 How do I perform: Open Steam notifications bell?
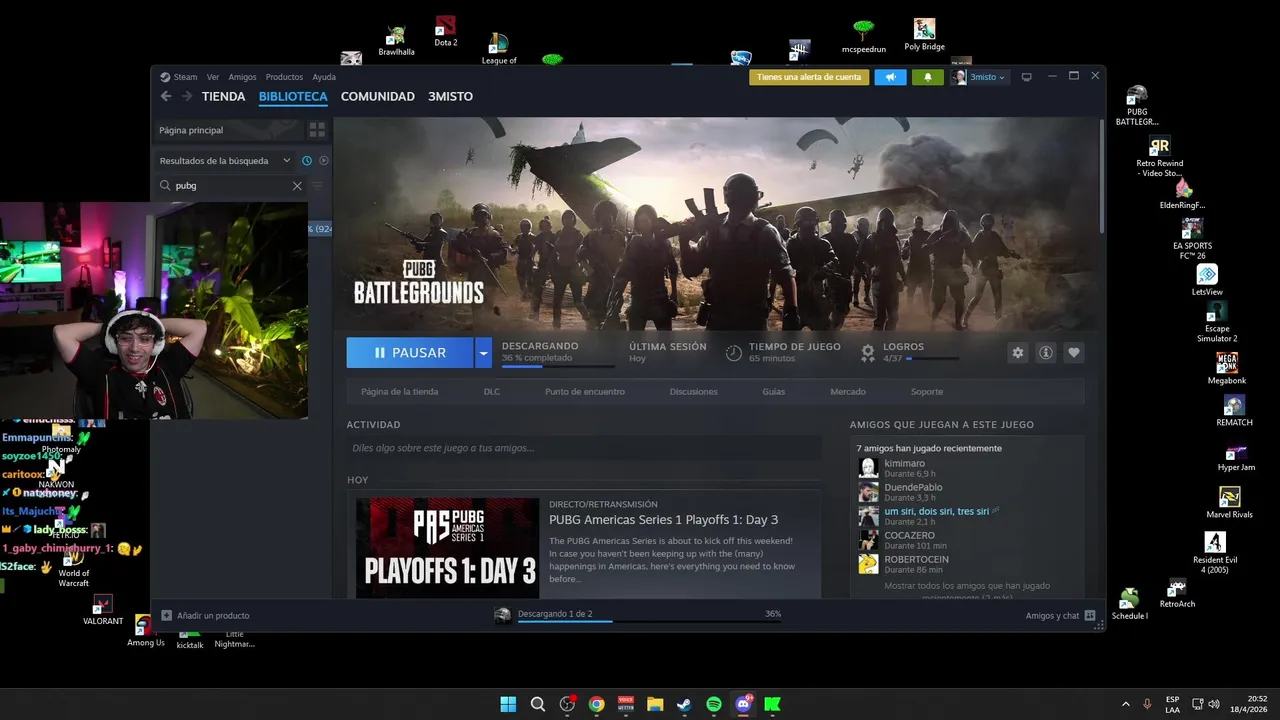click(x=928, y=77)
